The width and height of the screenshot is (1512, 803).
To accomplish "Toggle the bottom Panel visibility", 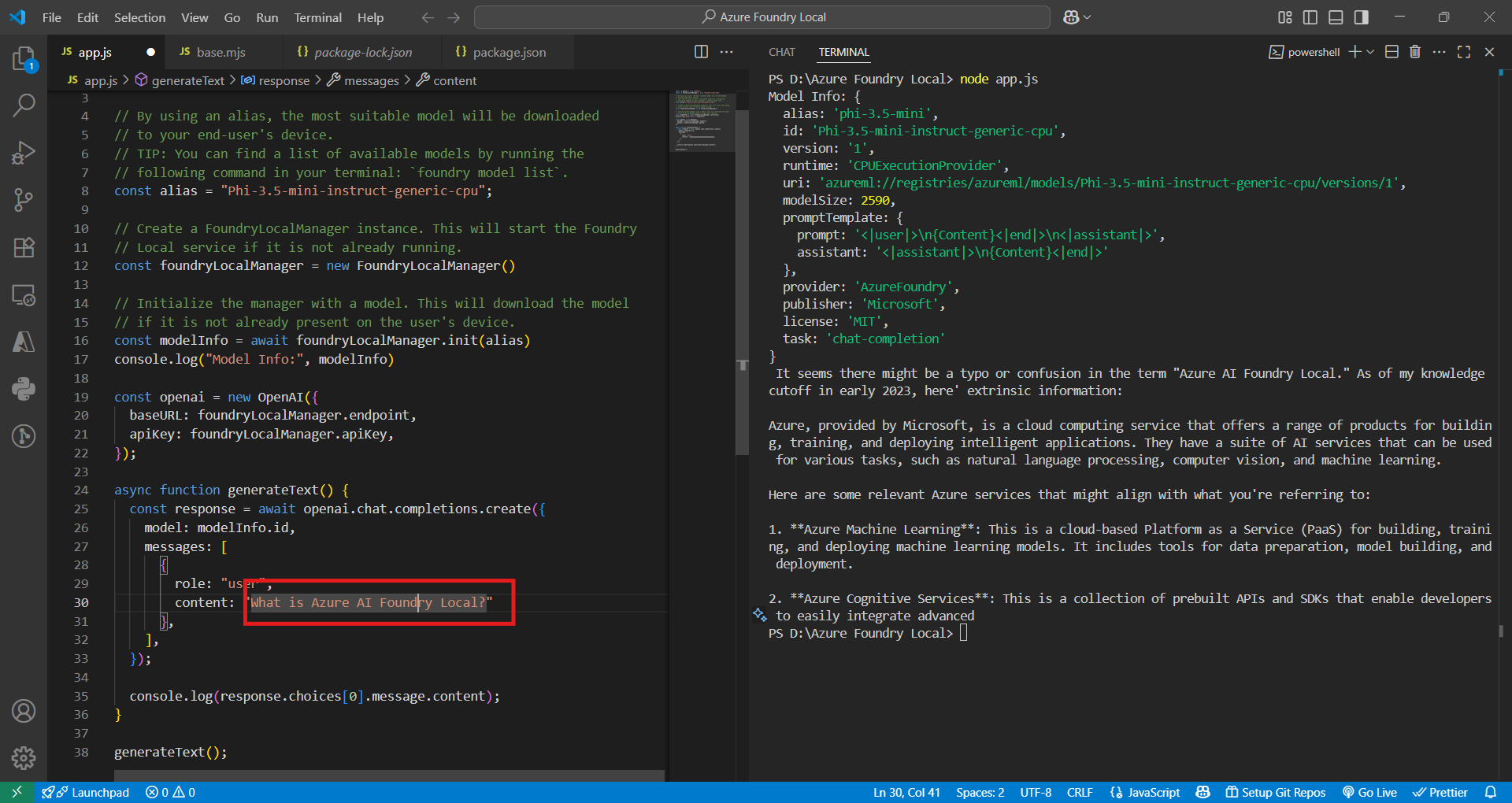I will (x=1336, y=17).
